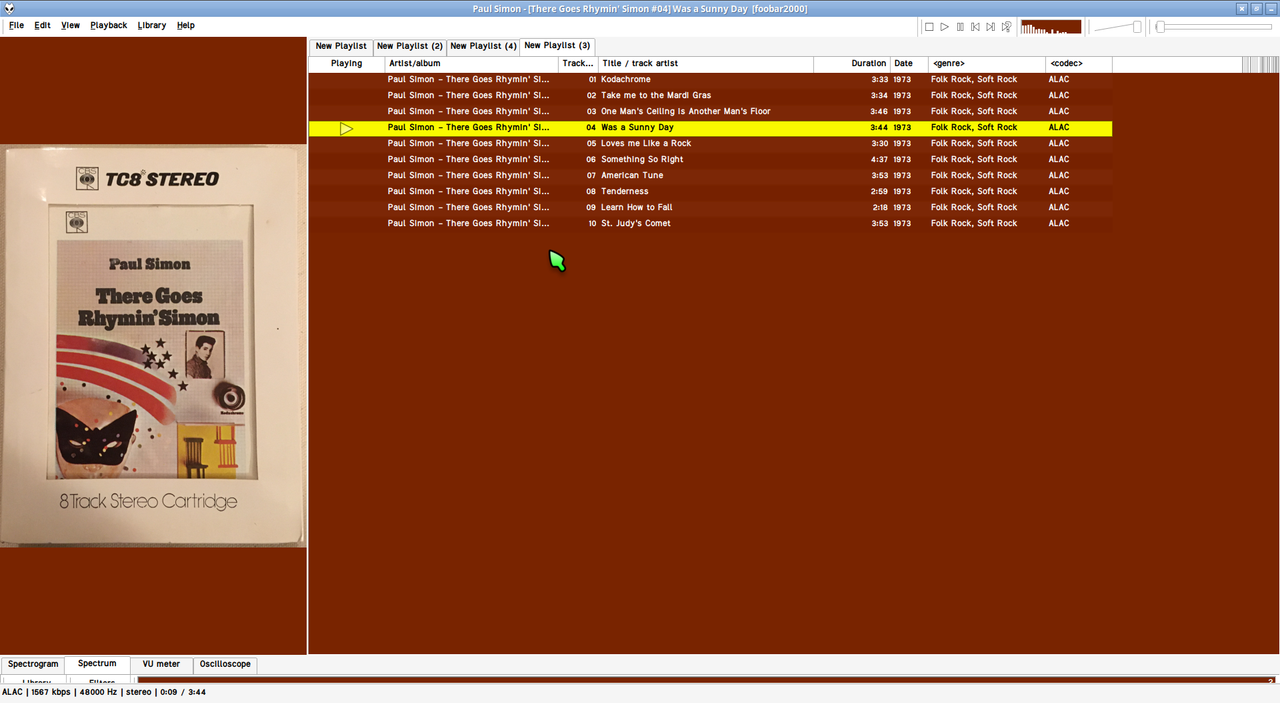This screenshot has width=1280, height=703.
Task: Switch to New Playlist (2) tab
Action: click(410, 46)
